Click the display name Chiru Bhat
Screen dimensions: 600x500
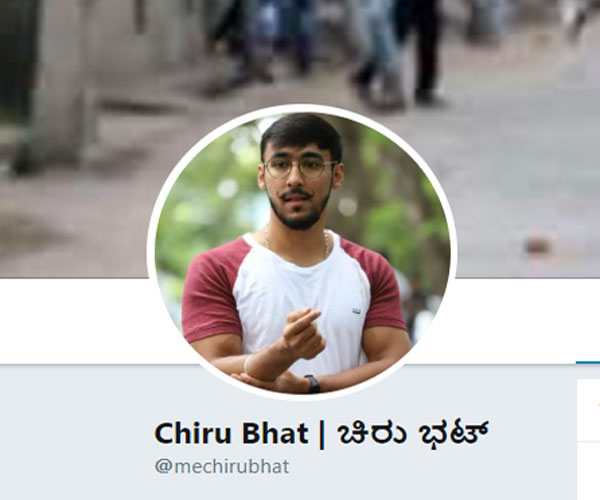(231, 433)
